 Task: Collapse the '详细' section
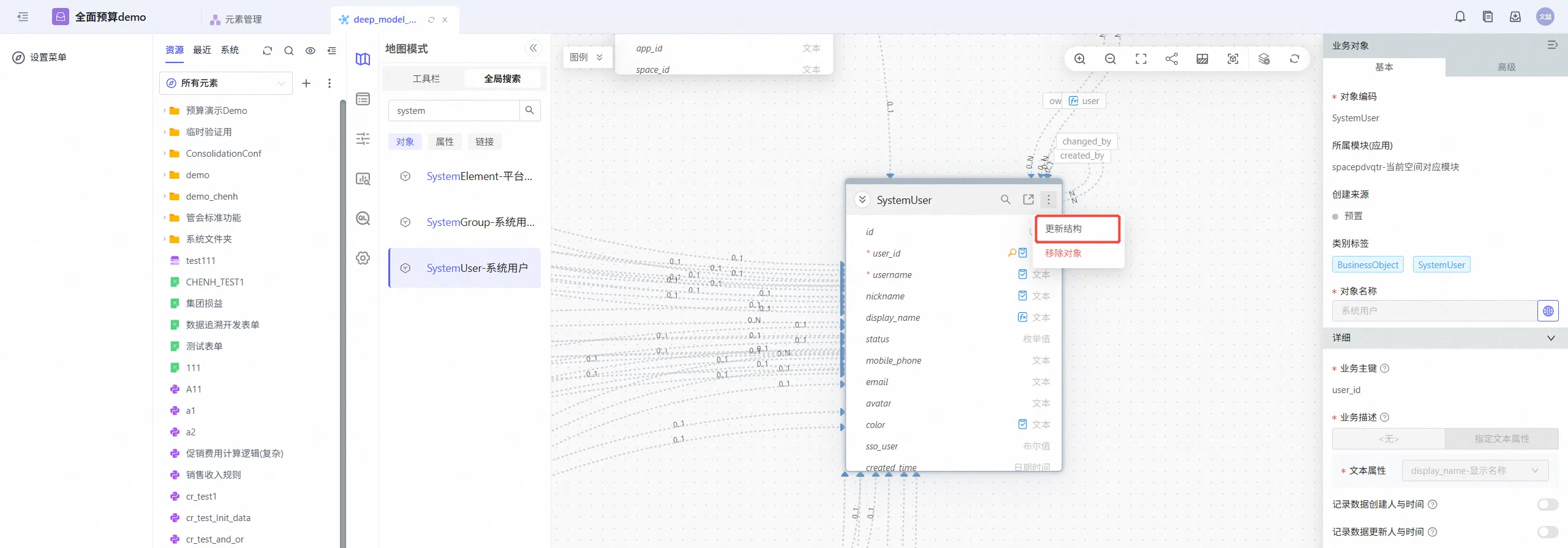point(1551,338)
